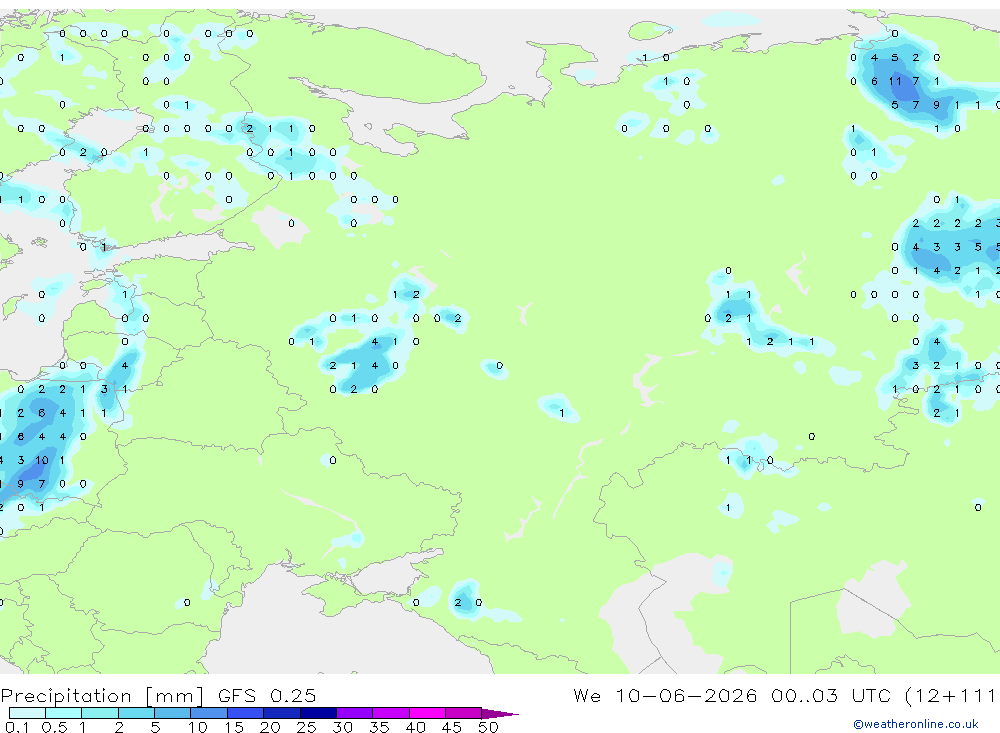Click the '(12+111' forecast offset text

tap(950, 695)
